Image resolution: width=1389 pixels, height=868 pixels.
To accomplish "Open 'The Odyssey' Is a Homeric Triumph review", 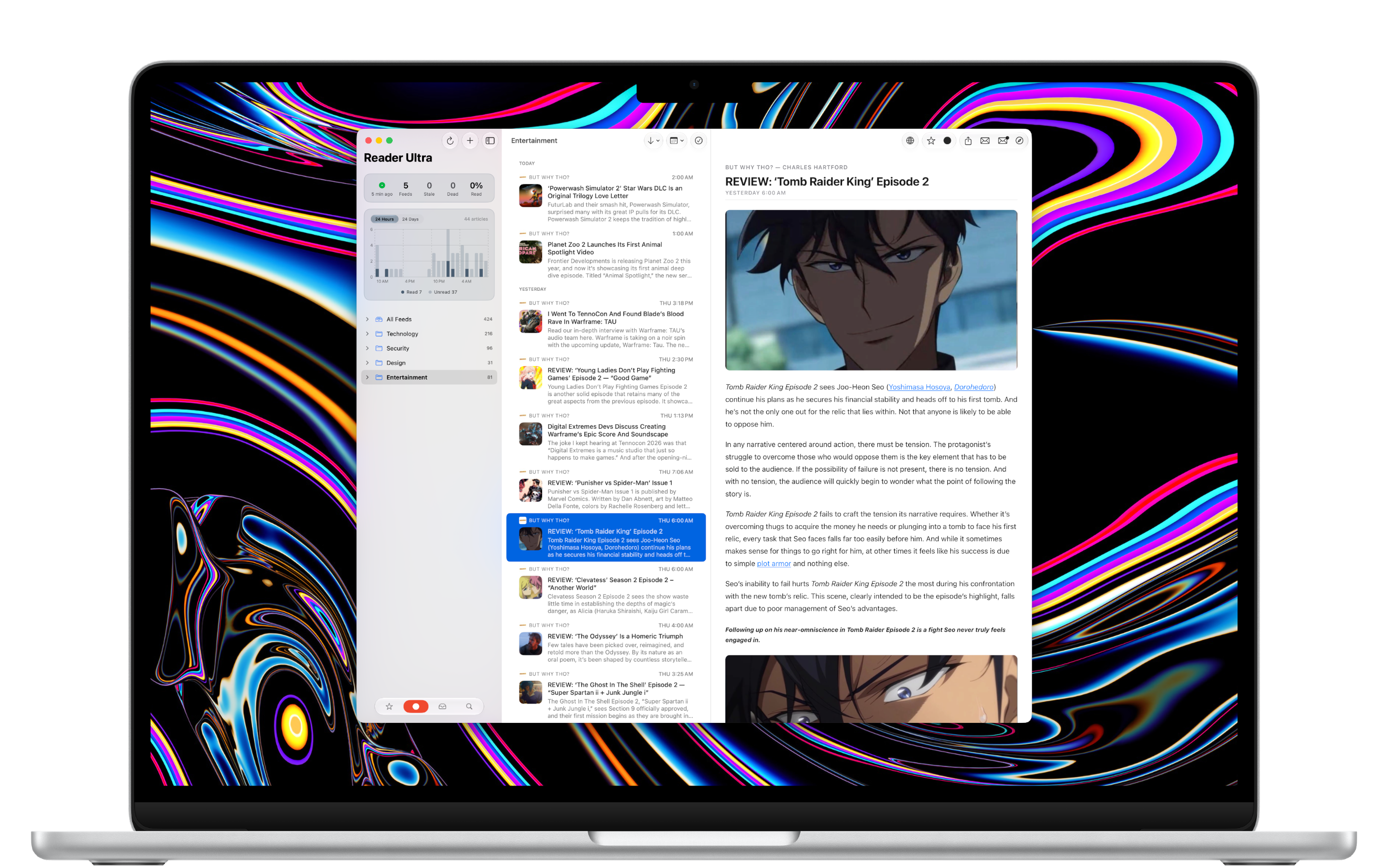I will (606, 642).
